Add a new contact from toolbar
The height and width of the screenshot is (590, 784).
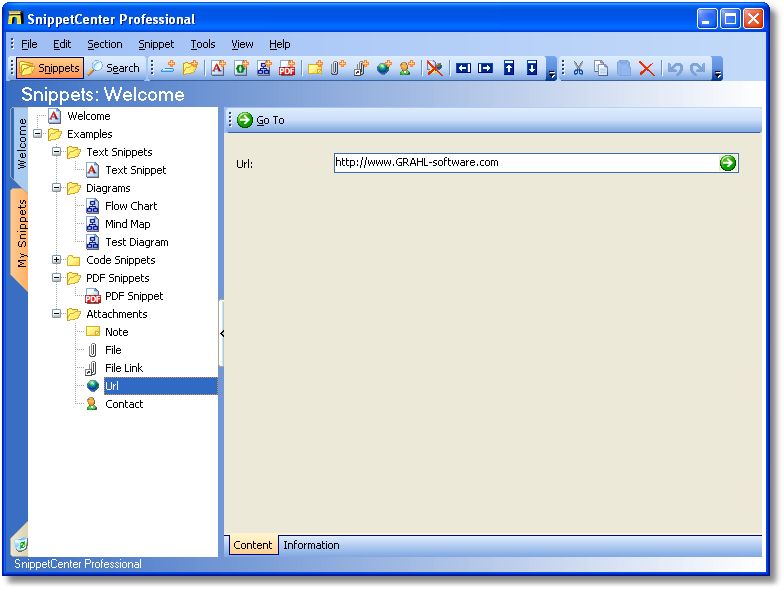[x=407, y=68]
